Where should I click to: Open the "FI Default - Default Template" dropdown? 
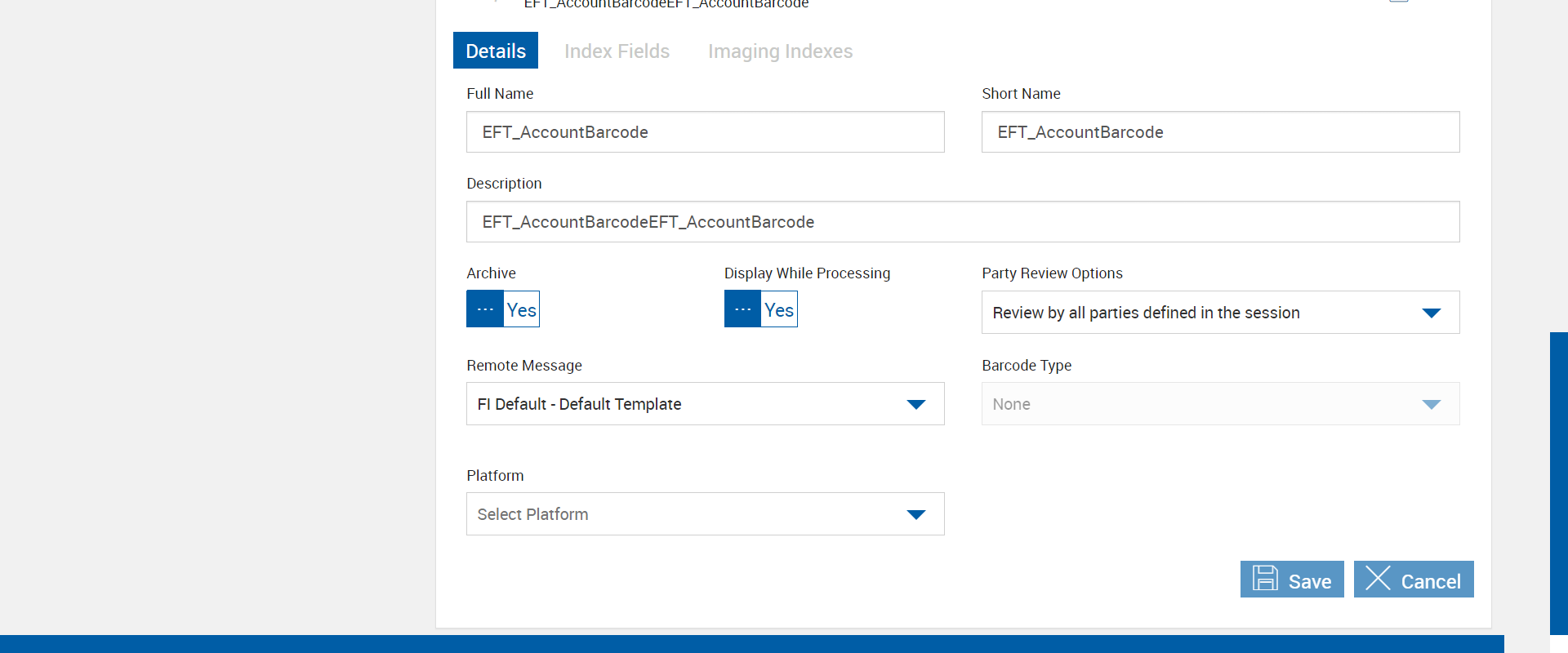pos(686,404)
